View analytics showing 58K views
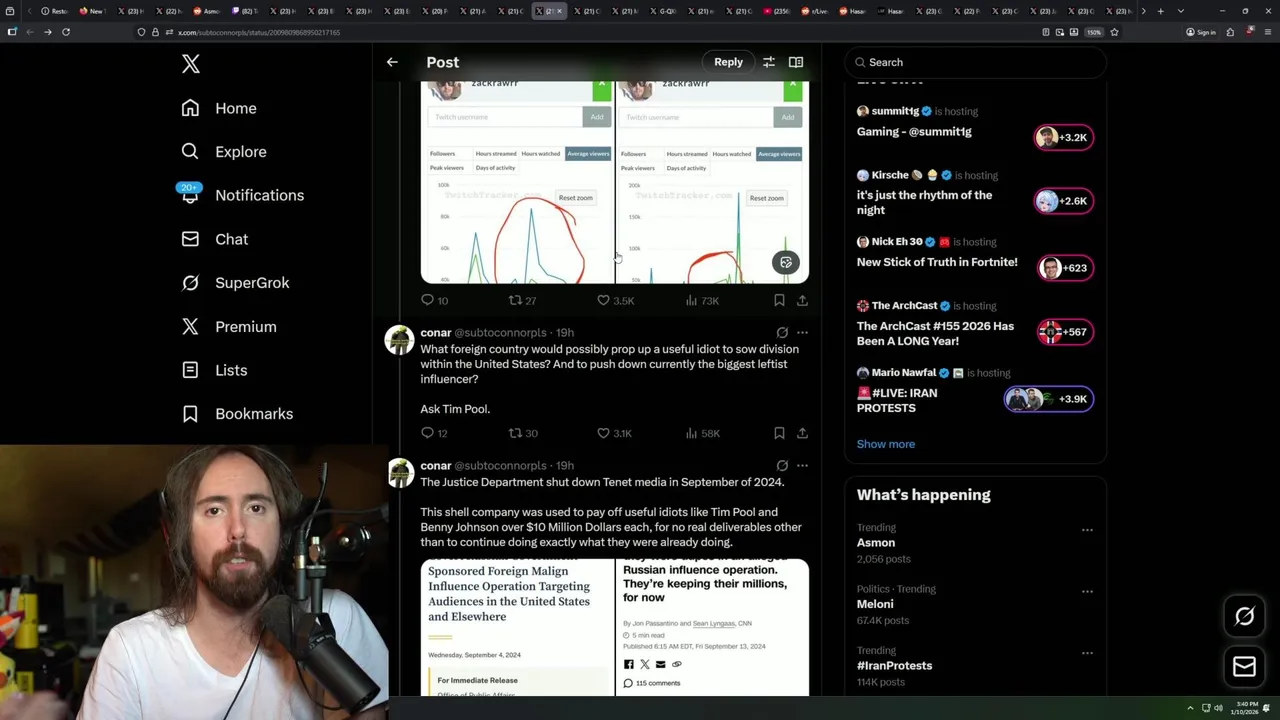This screenshot has height=720, width=1280. (x=702, y=433)
